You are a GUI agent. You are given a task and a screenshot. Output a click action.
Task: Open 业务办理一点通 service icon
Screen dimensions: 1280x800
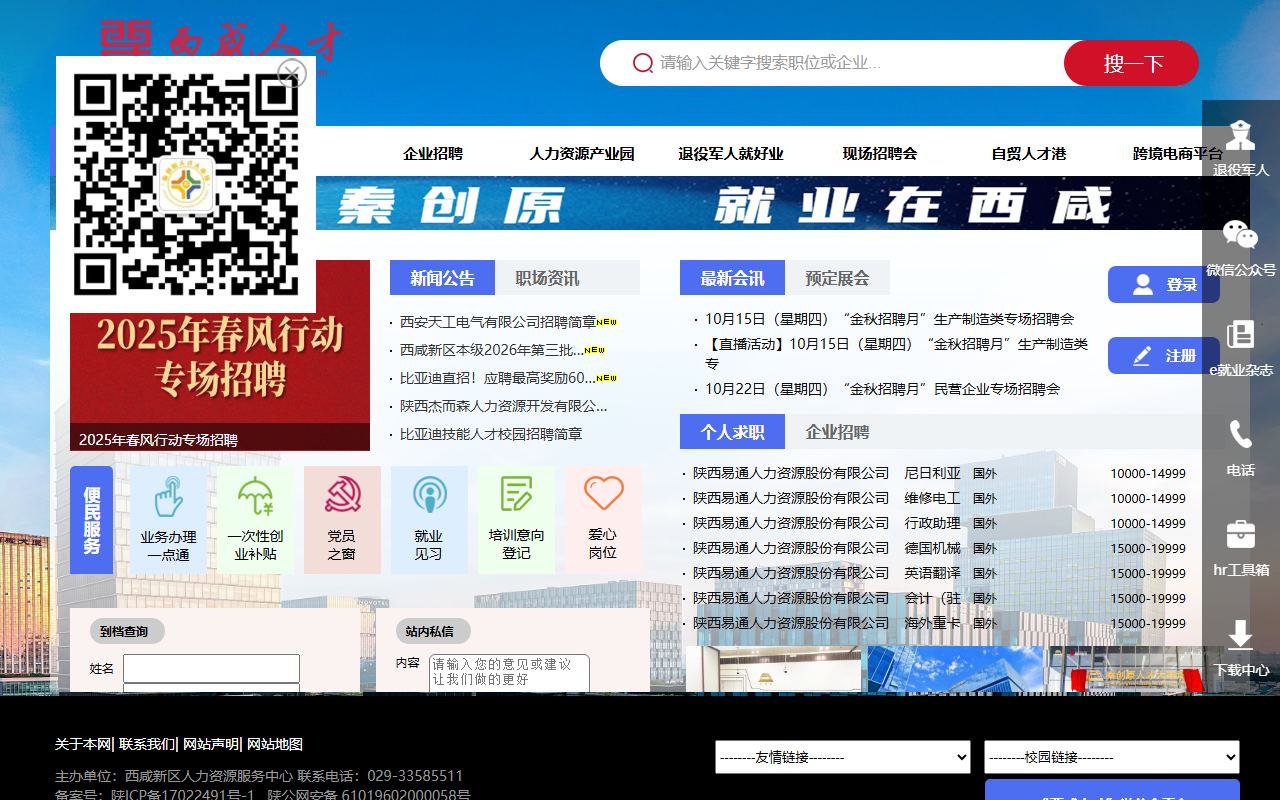169,520
